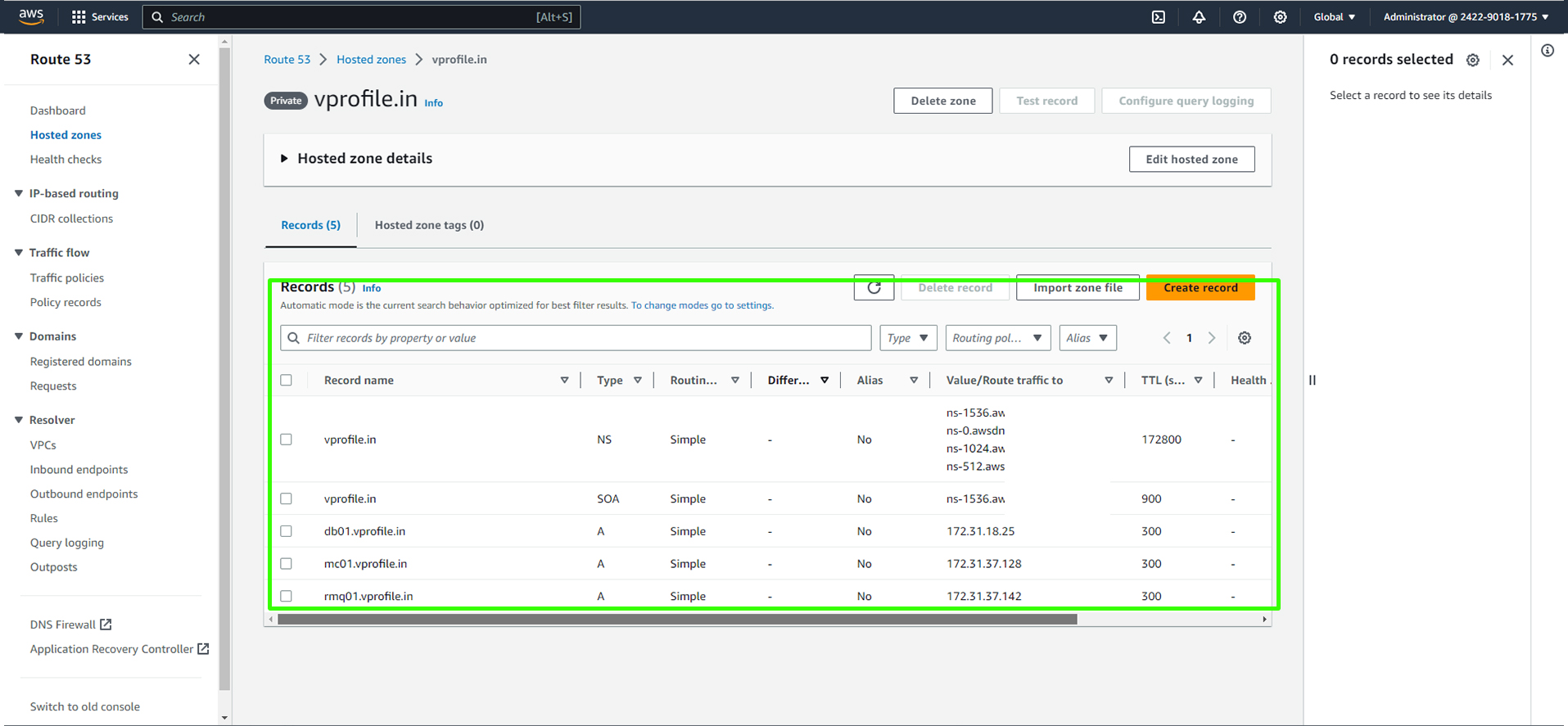Go to the next records page

(1212, 338)
